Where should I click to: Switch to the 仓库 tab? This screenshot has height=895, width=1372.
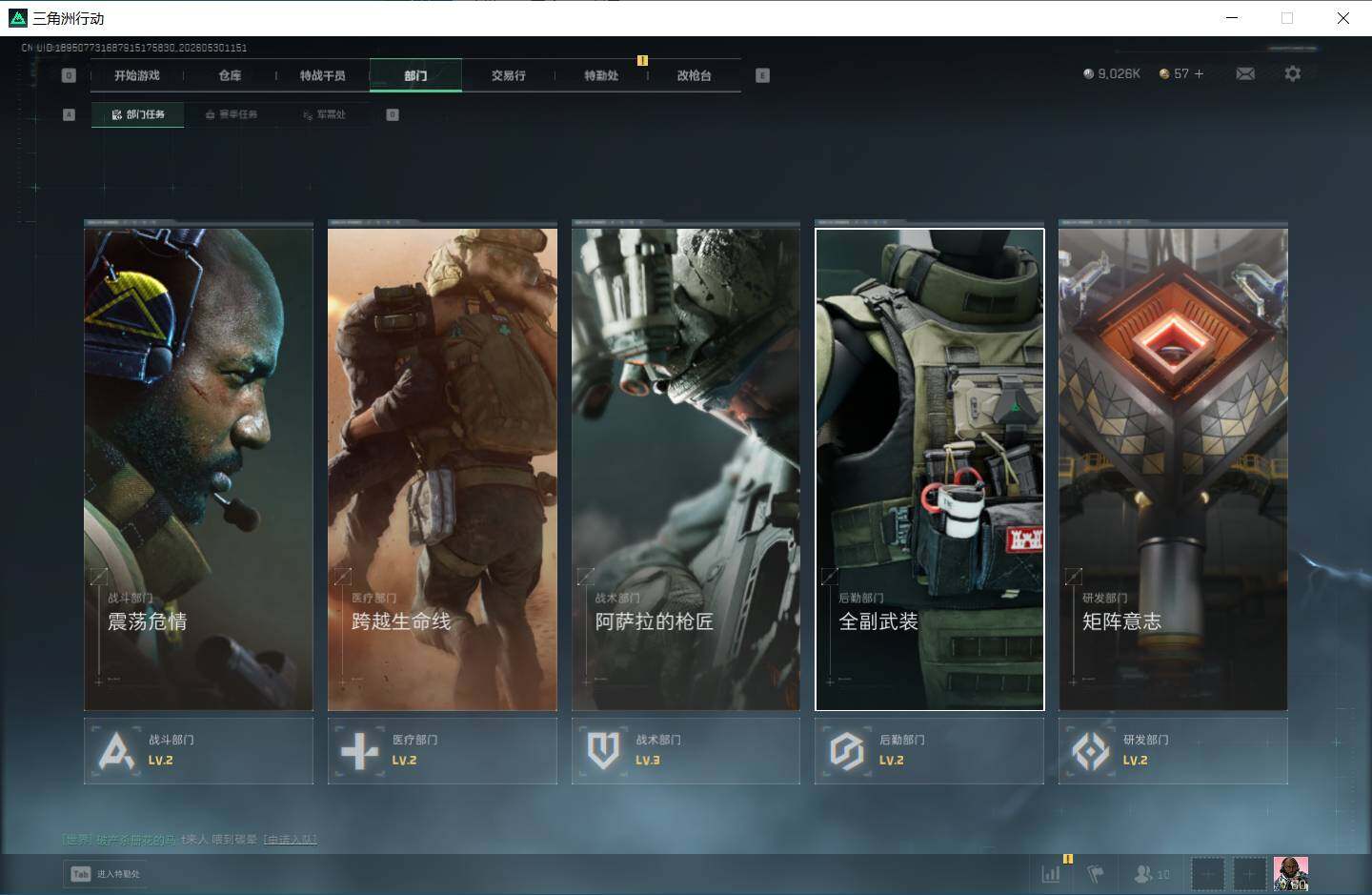(x=230, y=75)
